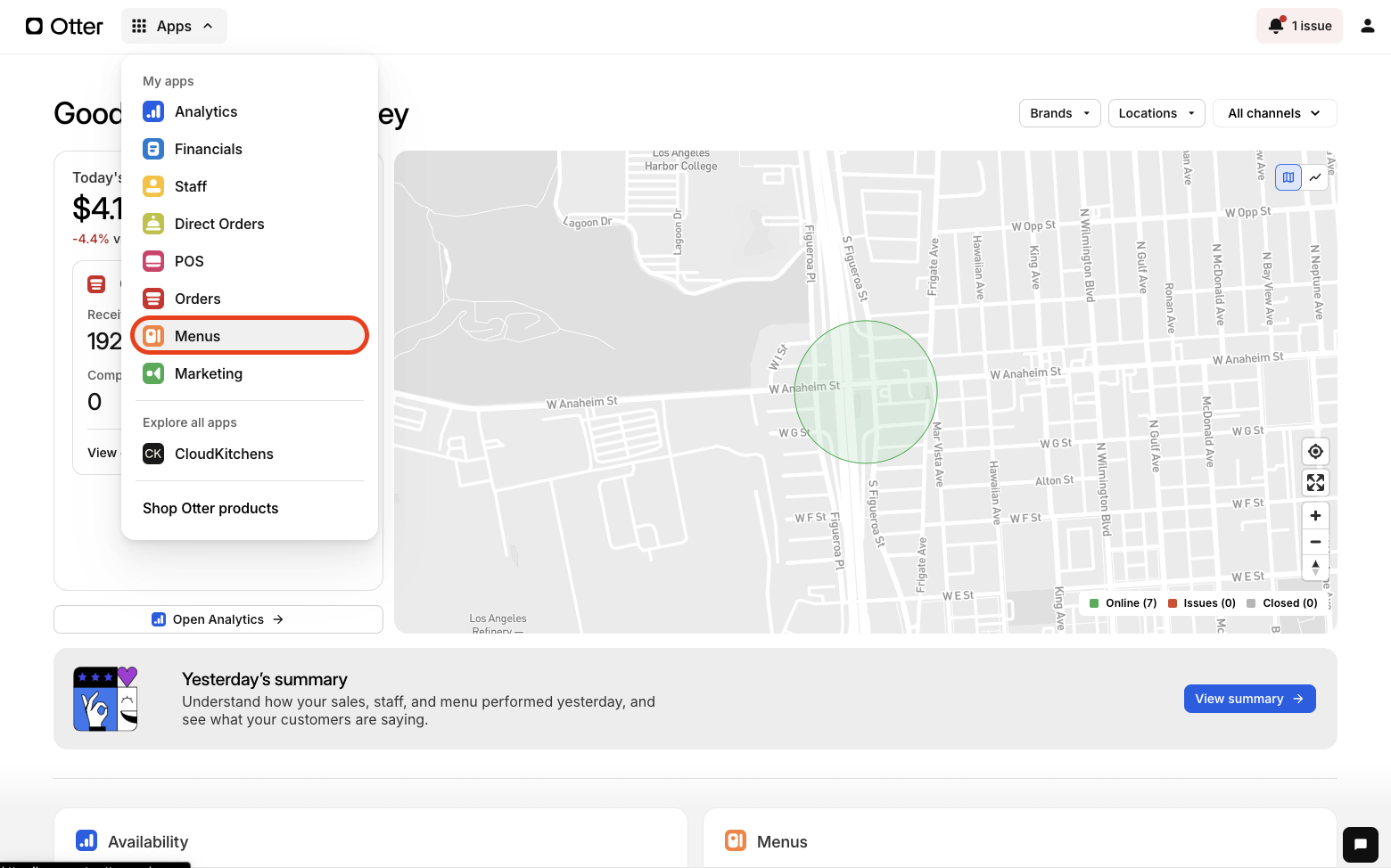
Task: Click the Online (7) legend entry
Action: click(x=1123, y=603)
